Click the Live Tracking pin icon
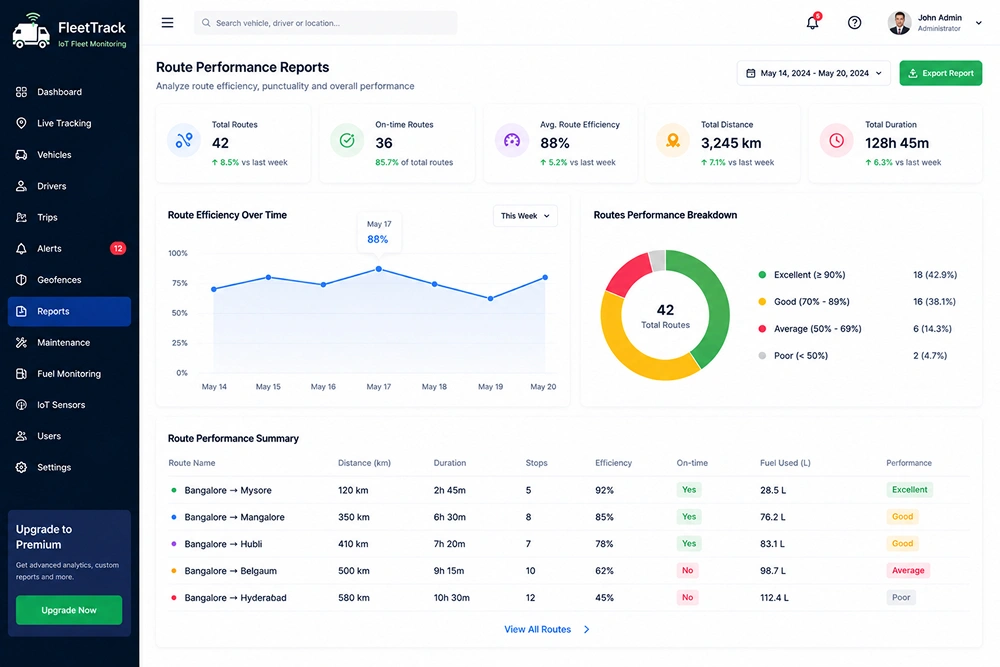Viewport: 1000px width, 667px height. click(21, 123)
